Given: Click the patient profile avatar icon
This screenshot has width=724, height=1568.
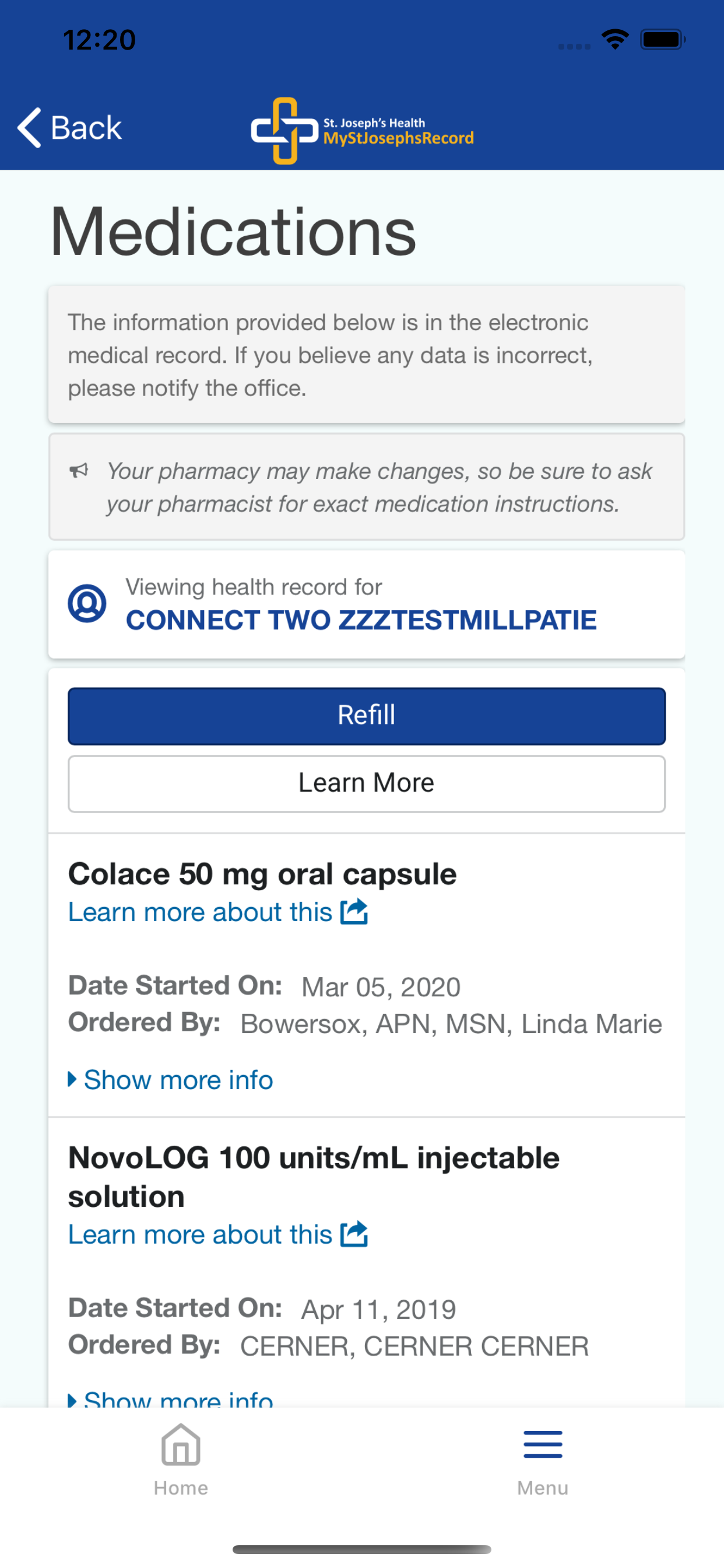Looking at the screenshot, I should pos(87,603).
